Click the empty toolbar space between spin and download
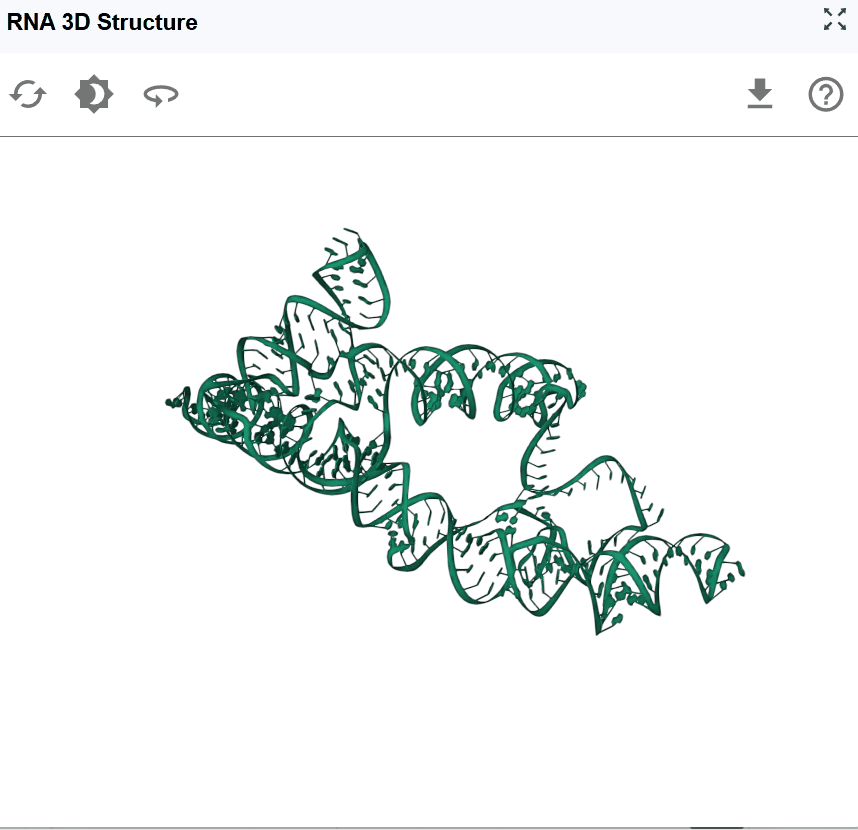Screen dimensions: 858x830 (x=462, y=94)
